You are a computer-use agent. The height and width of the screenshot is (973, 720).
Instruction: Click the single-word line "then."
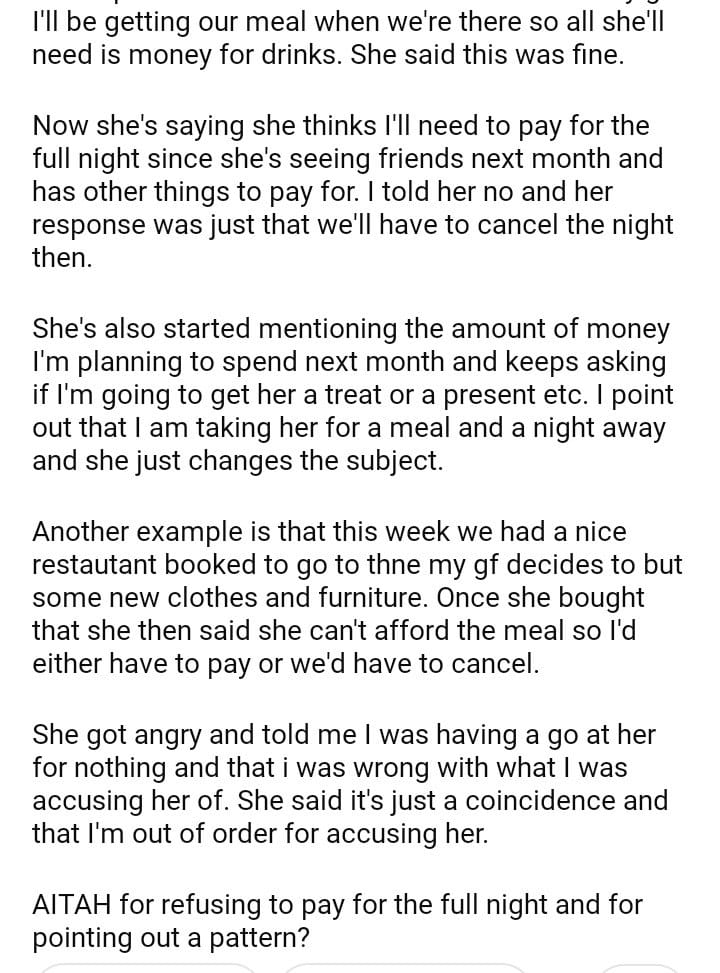coord(62,258)
